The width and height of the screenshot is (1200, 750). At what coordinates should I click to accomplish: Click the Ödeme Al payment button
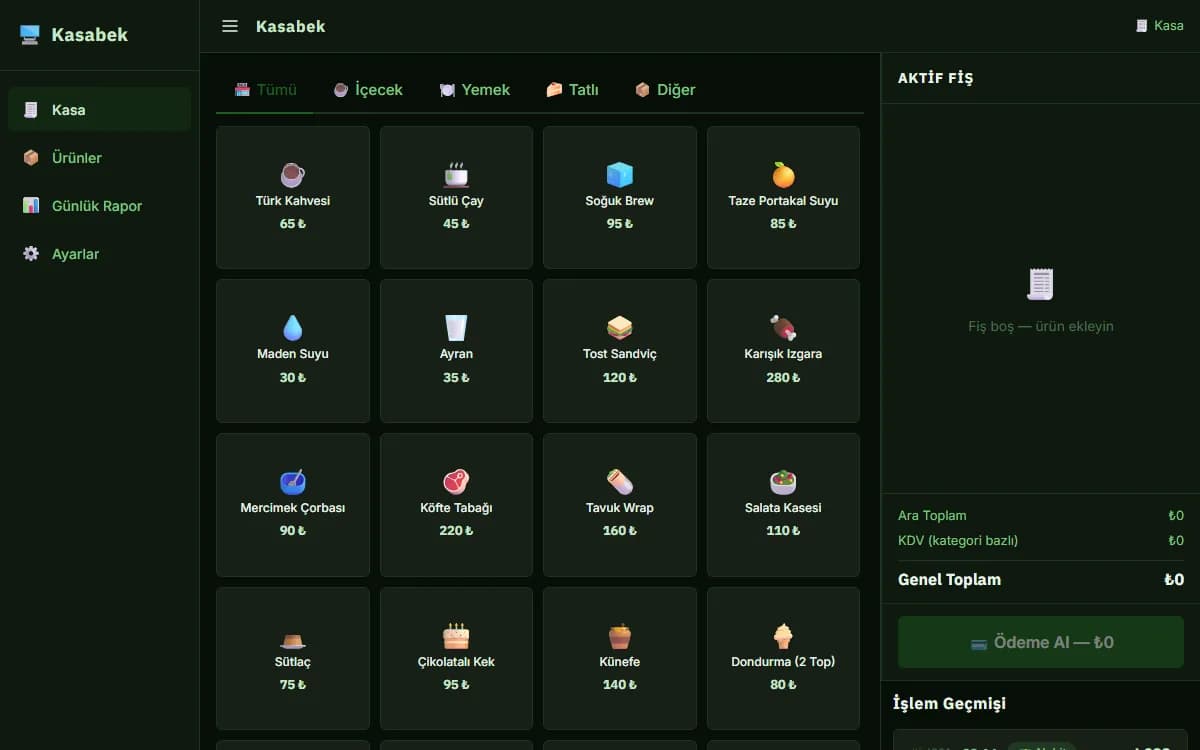[1041, 642]
